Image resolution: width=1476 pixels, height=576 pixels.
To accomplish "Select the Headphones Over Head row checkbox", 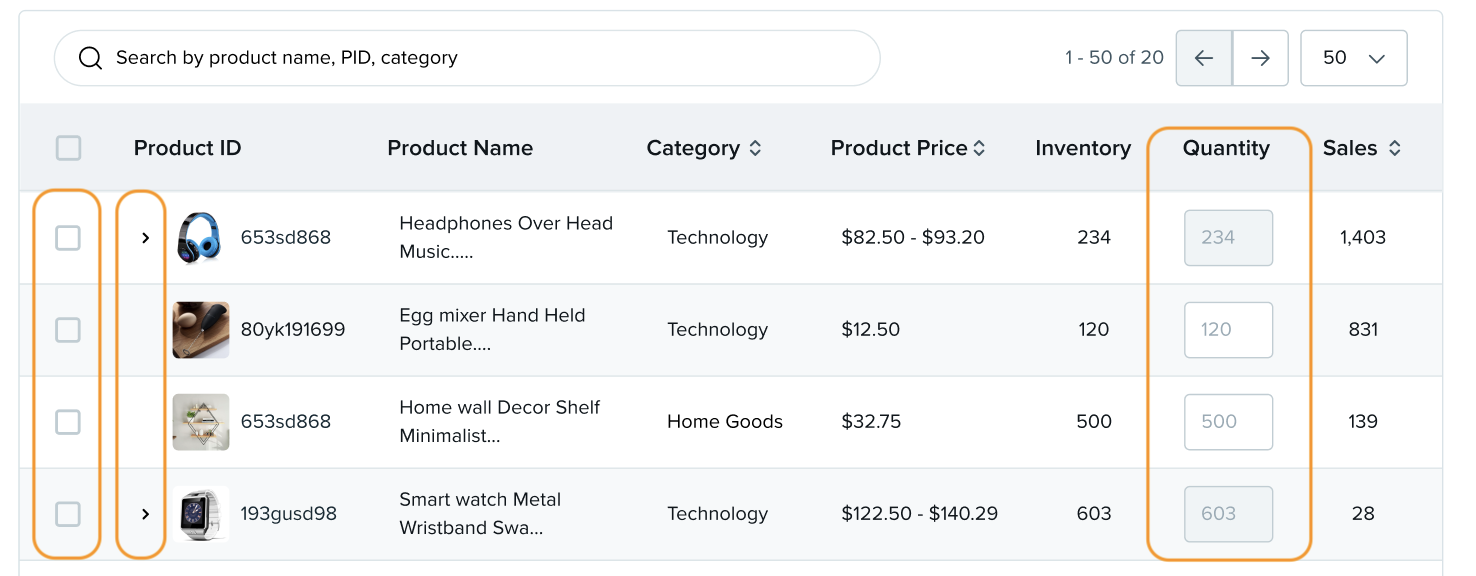I will click(67, 237).
